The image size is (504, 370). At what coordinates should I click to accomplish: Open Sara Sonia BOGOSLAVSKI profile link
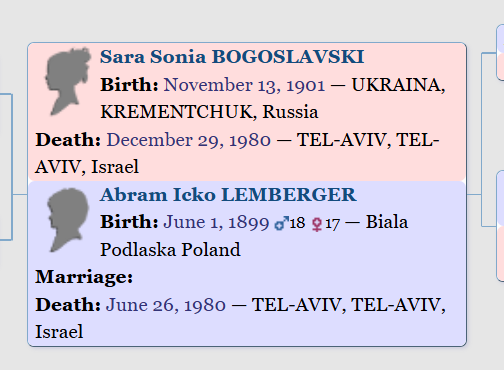[x=232, y=57]
